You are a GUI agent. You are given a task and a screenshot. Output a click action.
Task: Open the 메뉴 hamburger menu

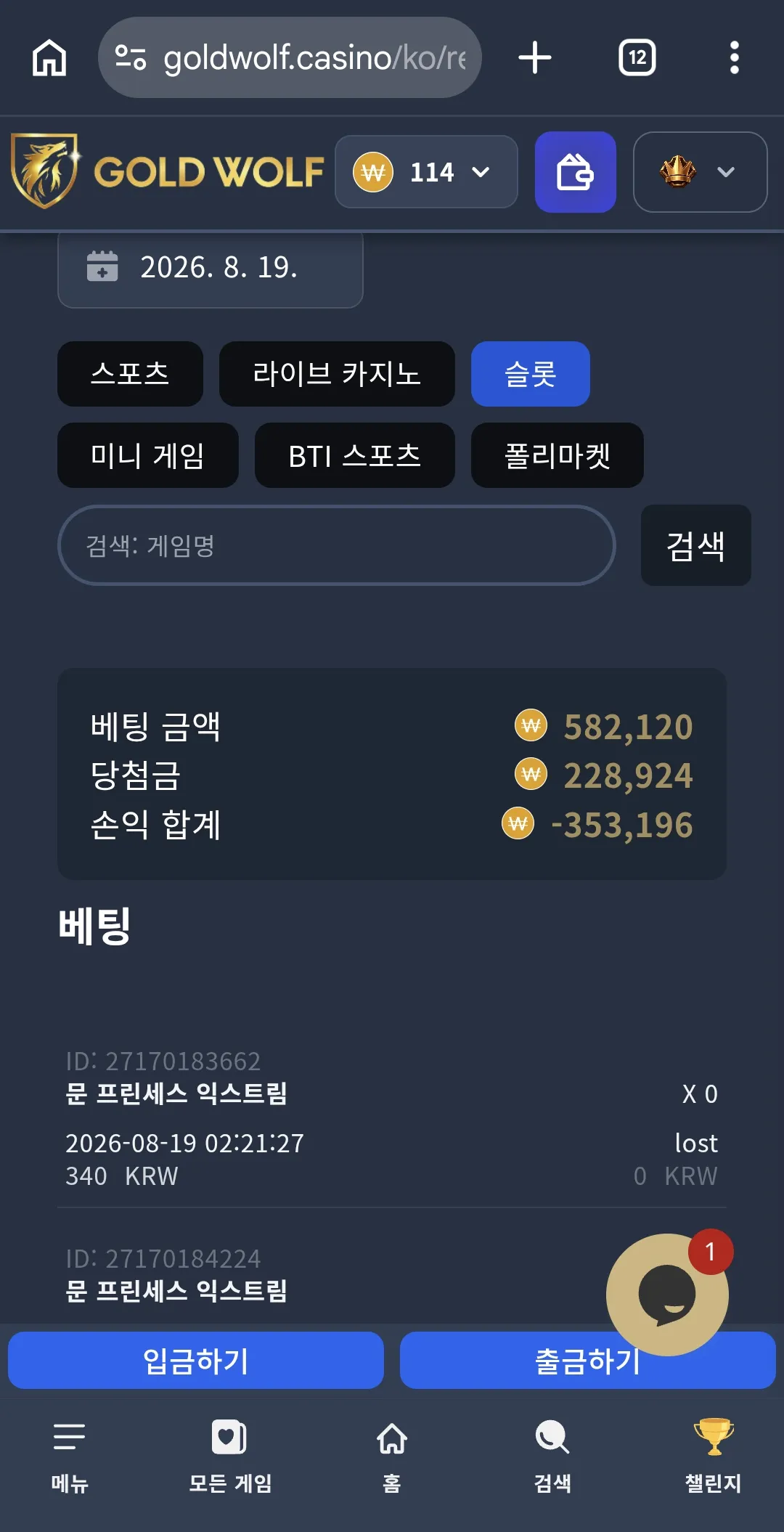[70, 1456]
